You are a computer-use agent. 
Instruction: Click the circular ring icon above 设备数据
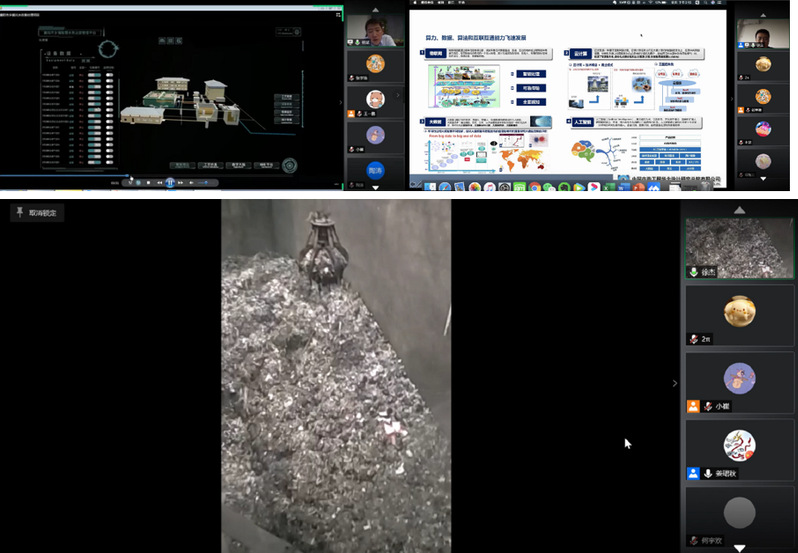[x=108, y=48]
